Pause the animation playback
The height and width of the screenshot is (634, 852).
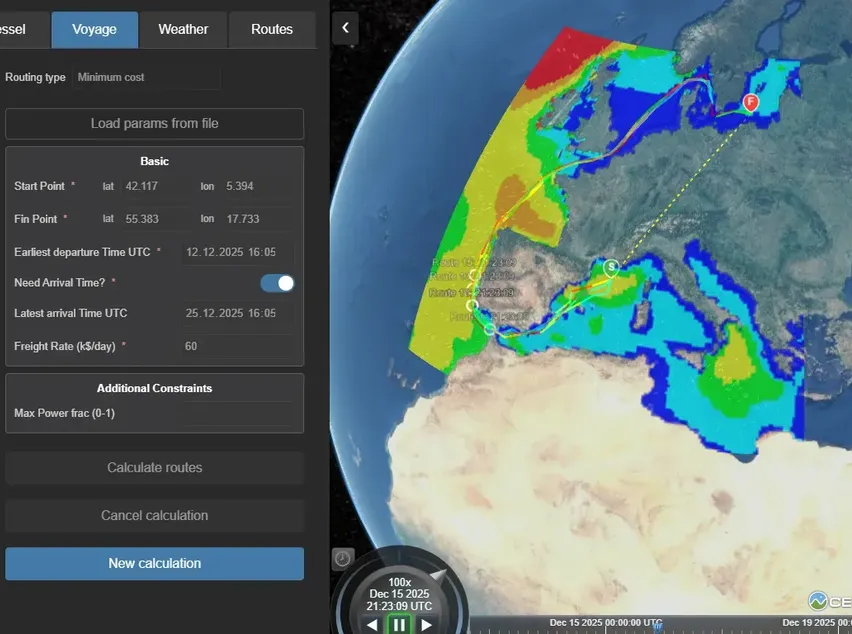[399, 625]
